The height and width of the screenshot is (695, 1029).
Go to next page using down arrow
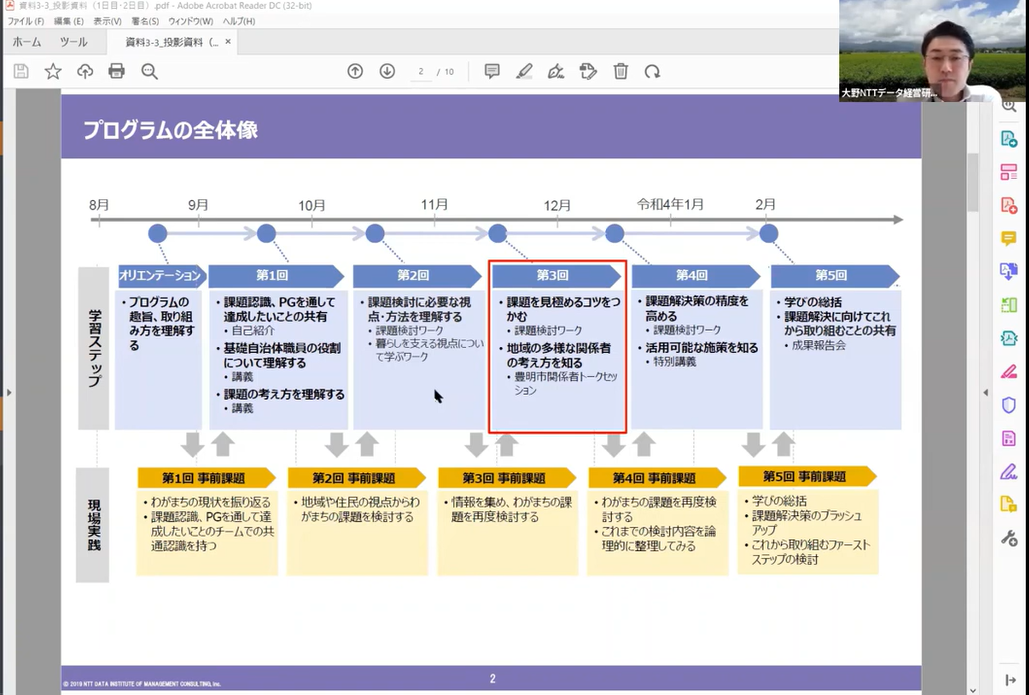pos(387,71)
